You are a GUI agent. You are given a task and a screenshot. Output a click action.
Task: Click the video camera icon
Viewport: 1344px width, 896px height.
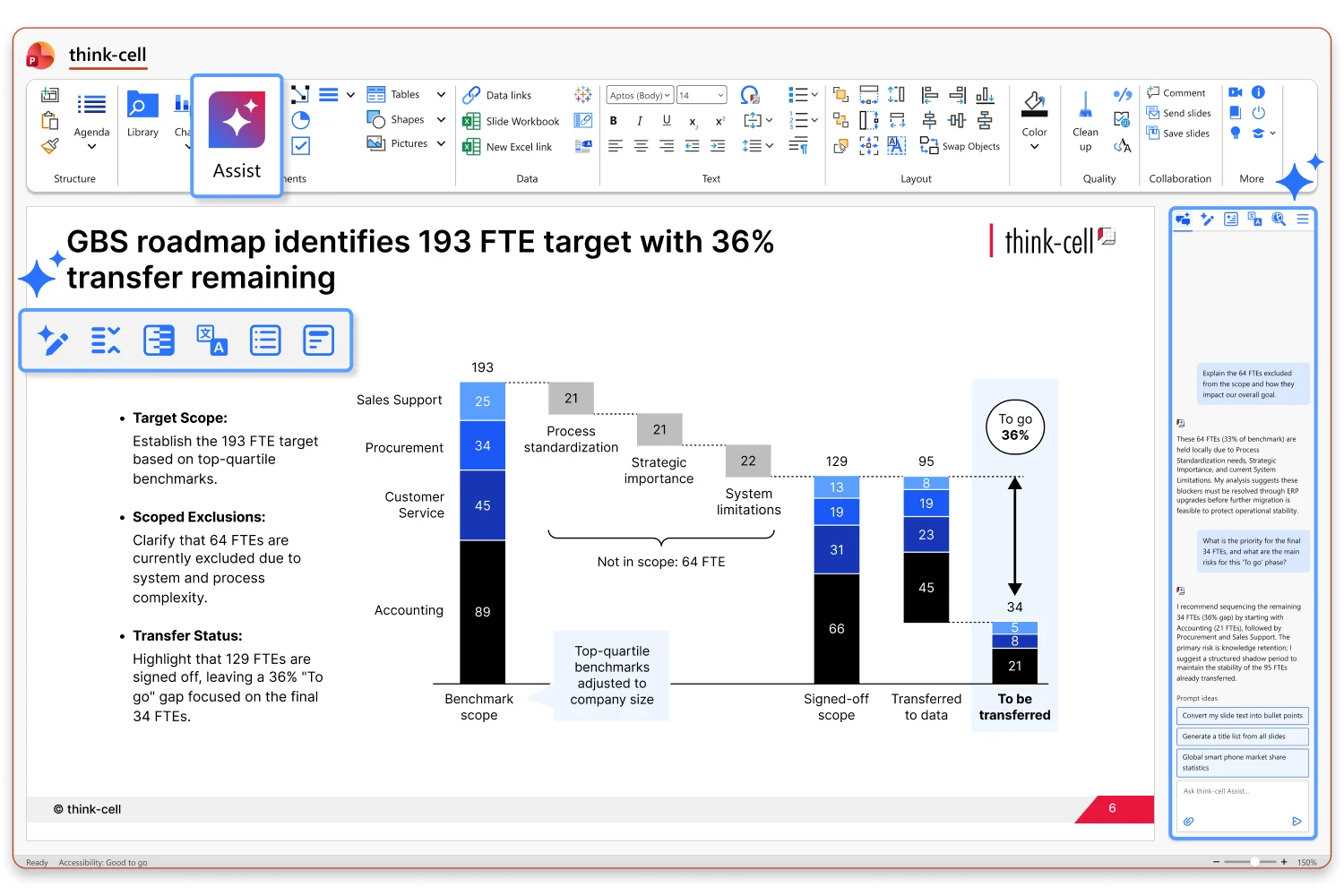coord(1236,92)
